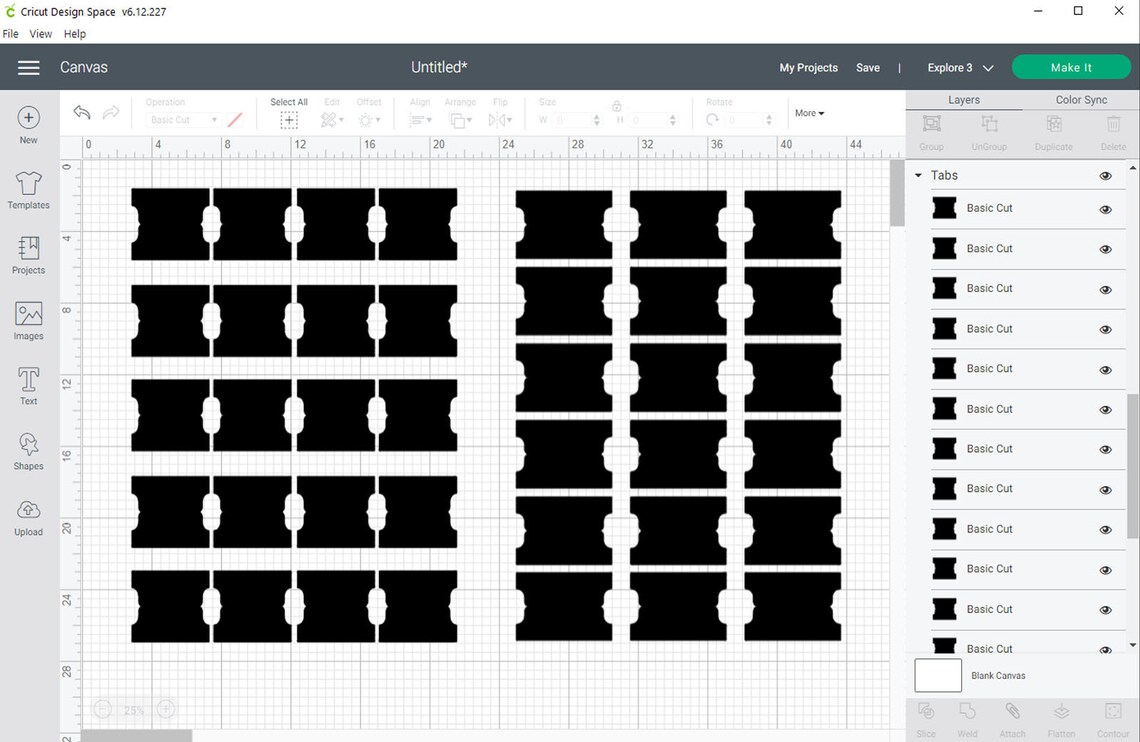
Task: Open the Upload panel
Action: tap(28, 518)
